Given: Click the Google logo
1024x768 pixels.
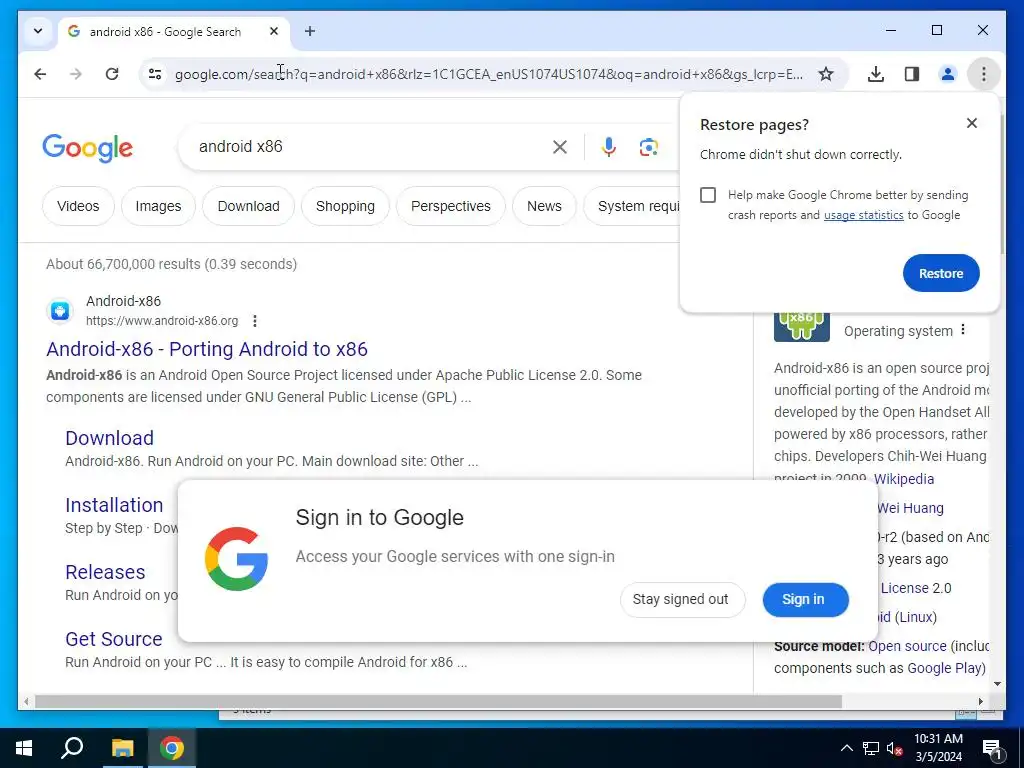Looking at the screenshot, I should [x=88, y=148].
